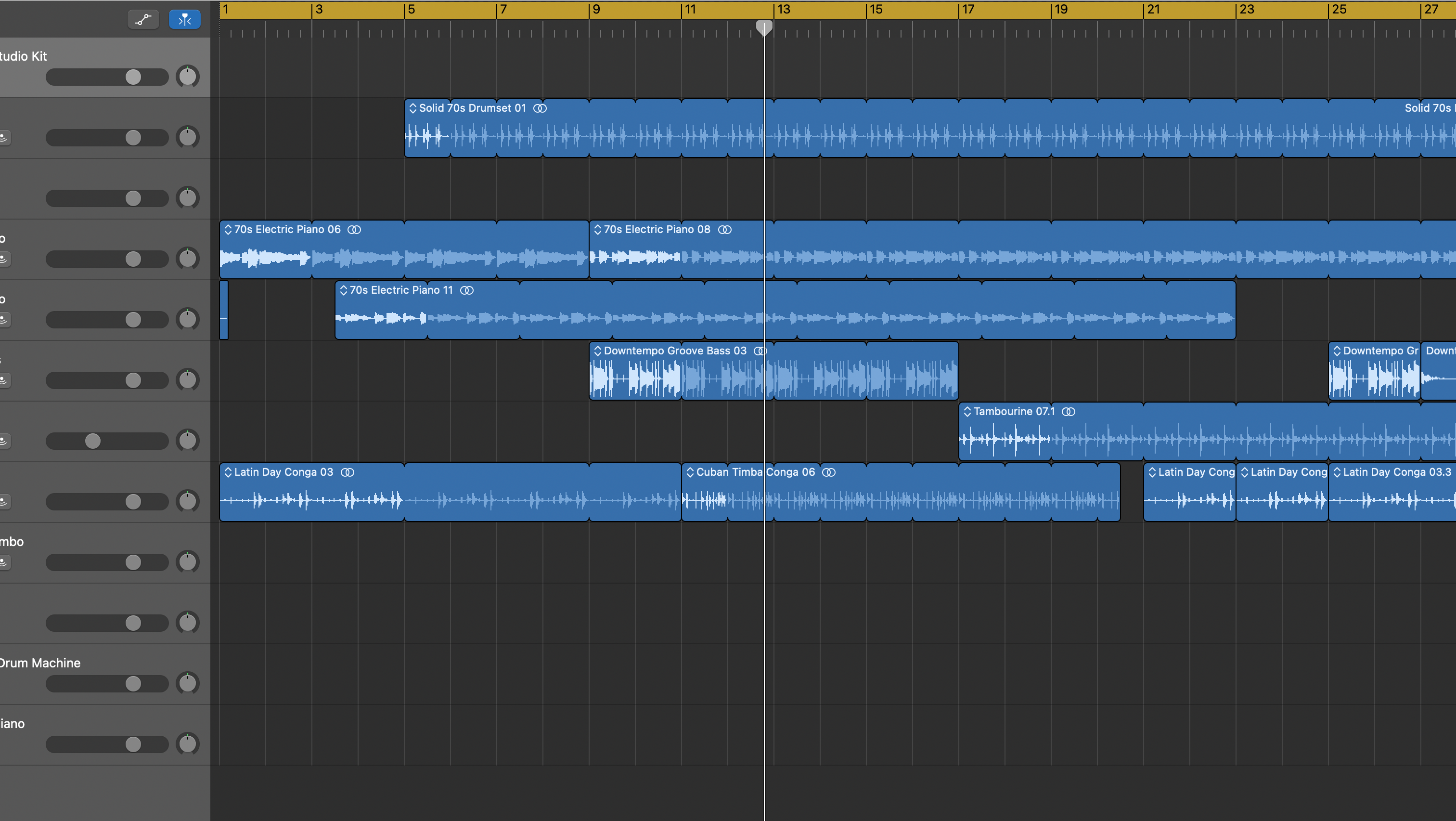Click pan knob on the tambourine track
Image resolution: width=1456 pixels, height=821 pixels.
188,441
